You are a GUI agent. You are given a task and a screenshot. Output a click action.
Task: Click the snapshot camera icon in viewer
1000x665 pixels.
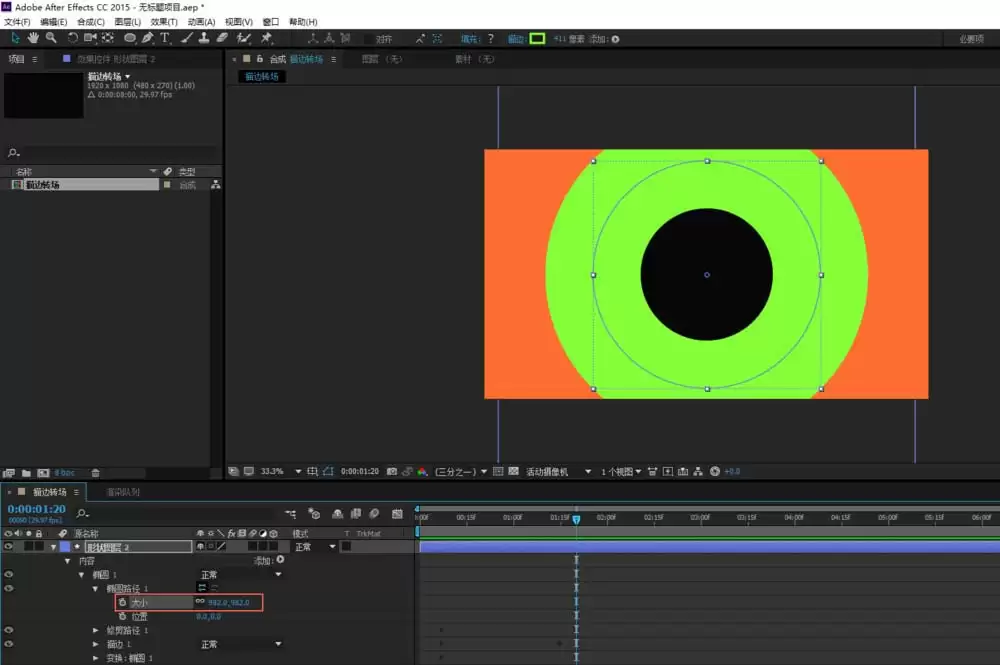coord(392,471)
